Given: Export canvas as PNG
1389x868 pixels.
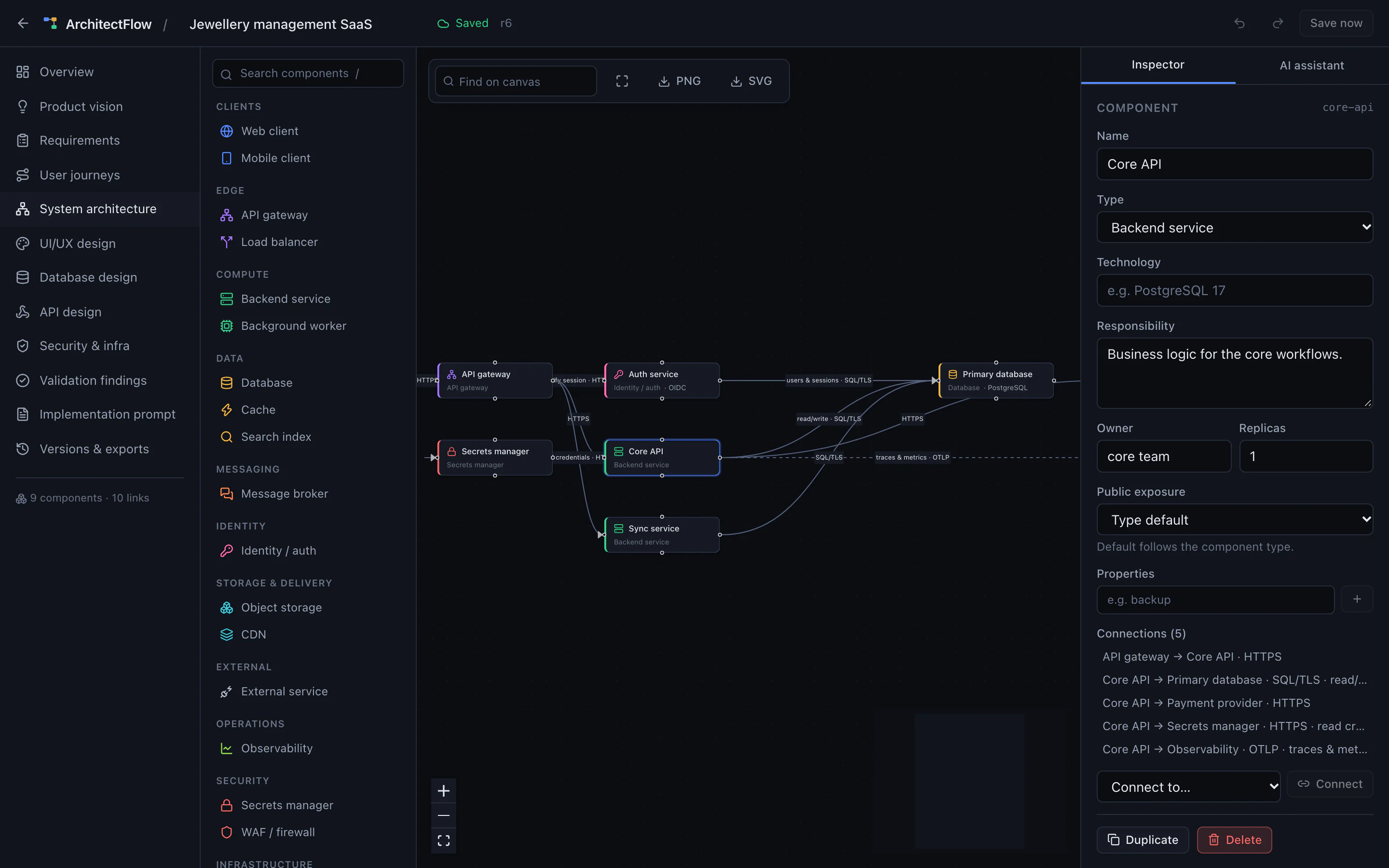Looking at the screenshot, I should pos(680,81).
